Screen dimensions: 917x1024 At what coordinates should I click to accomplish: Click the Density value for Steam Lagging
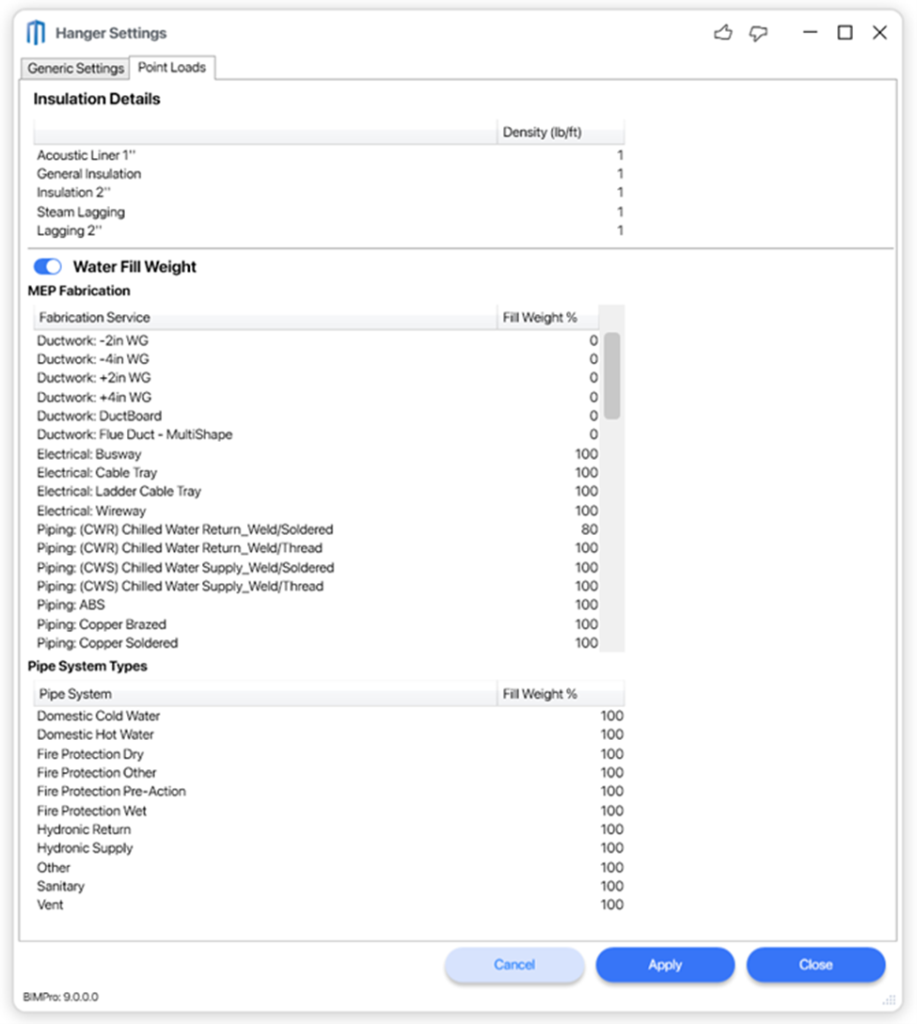click(x=618, y=212)
